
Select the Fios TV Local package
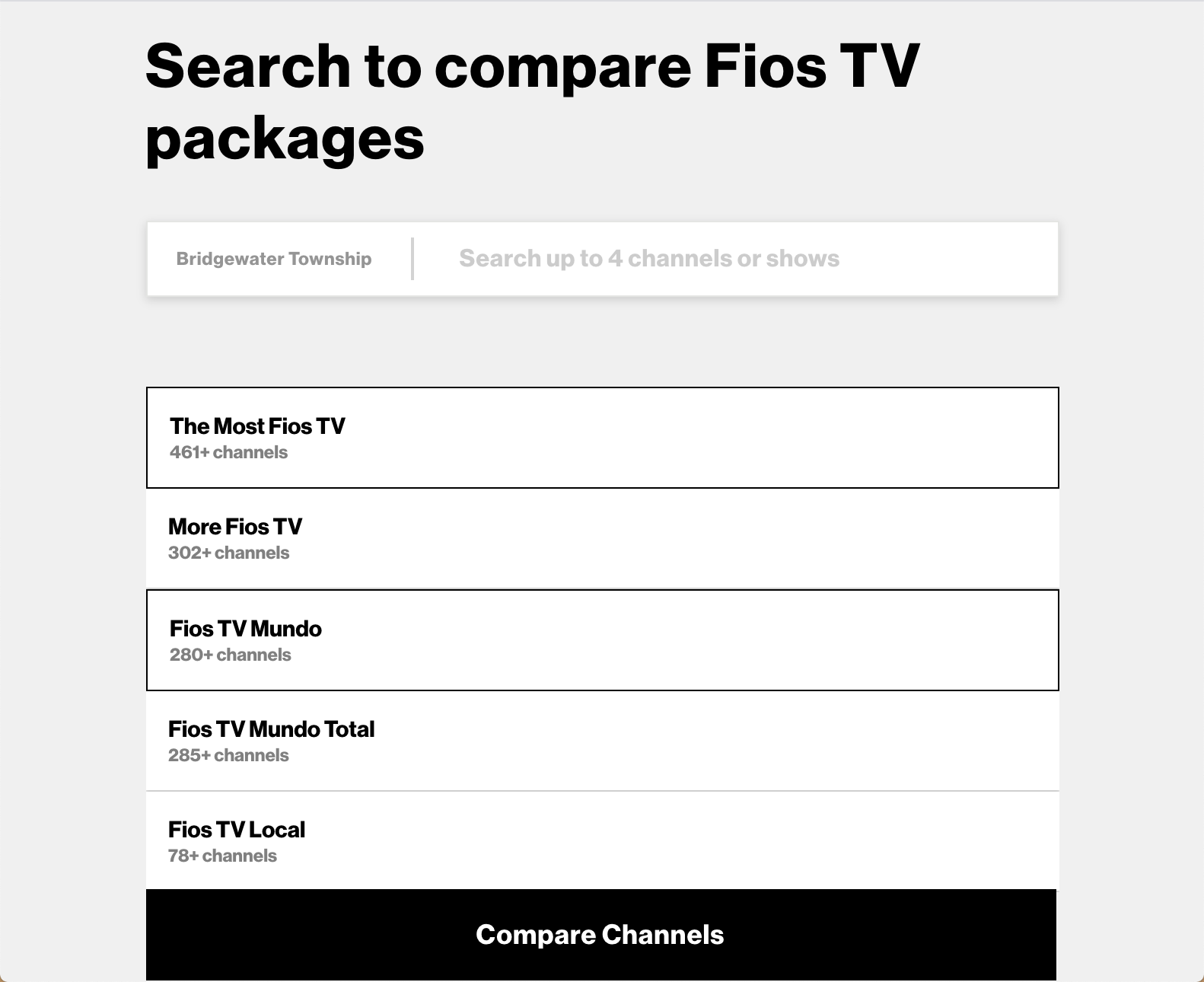[x=602, y=840]
